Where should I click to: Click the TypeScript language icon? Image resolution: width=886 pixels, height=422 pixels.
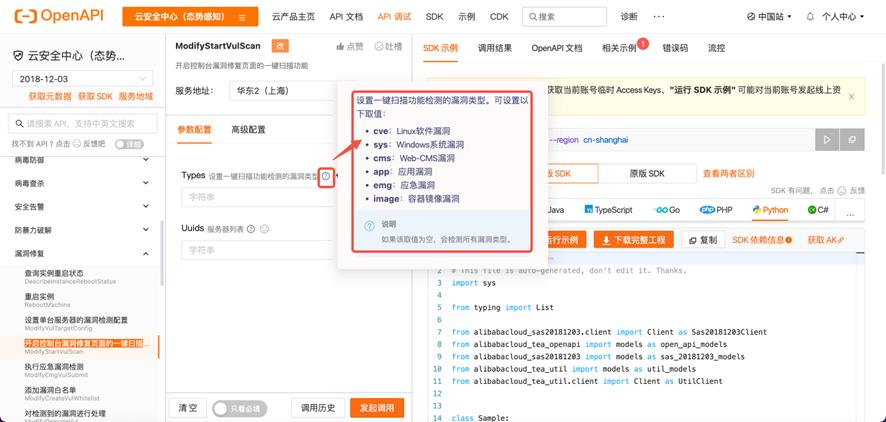click(589, 210)
